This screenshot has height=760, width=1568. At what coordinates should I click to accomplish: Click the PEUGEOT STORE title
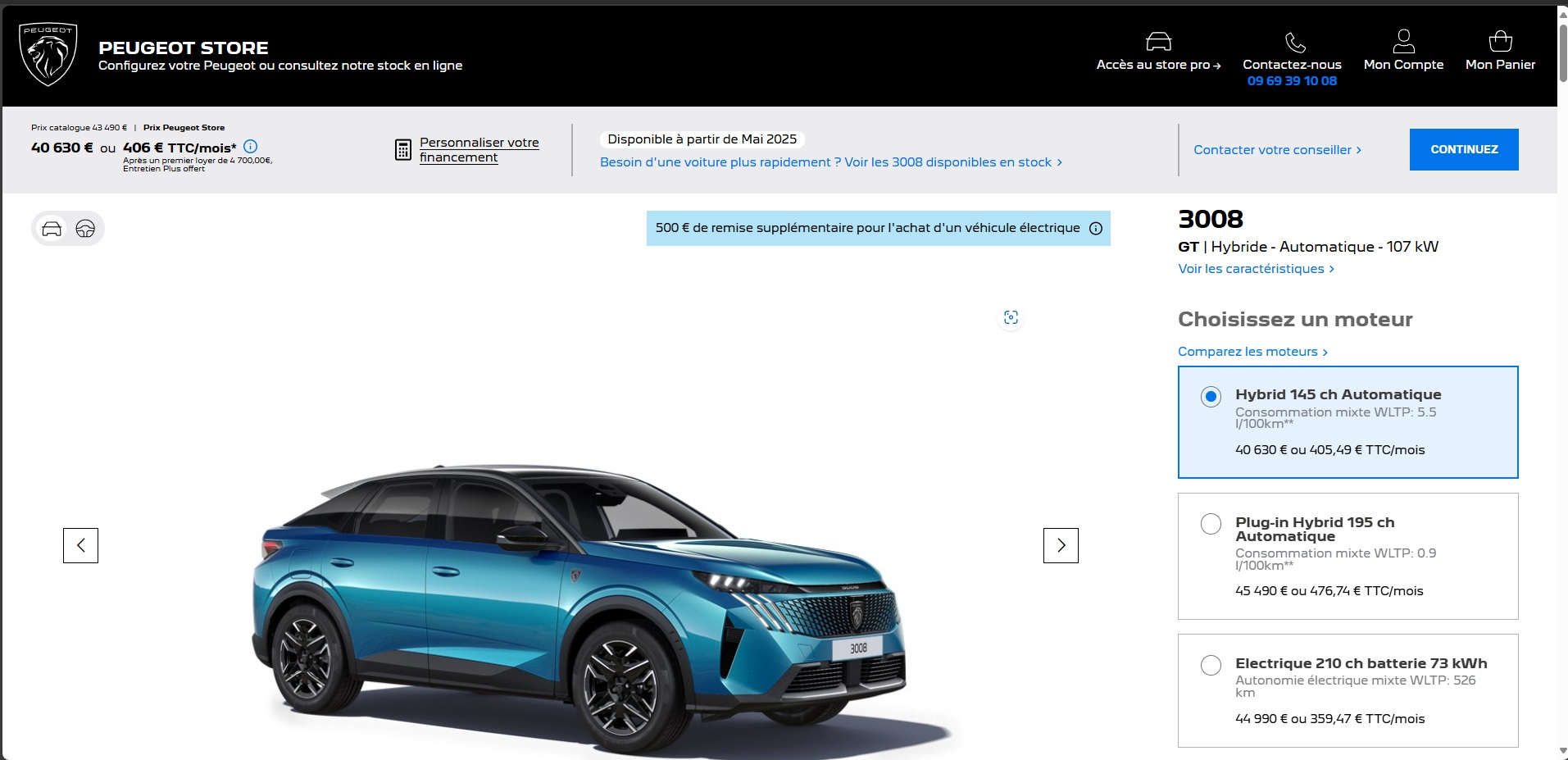point(184,48)
